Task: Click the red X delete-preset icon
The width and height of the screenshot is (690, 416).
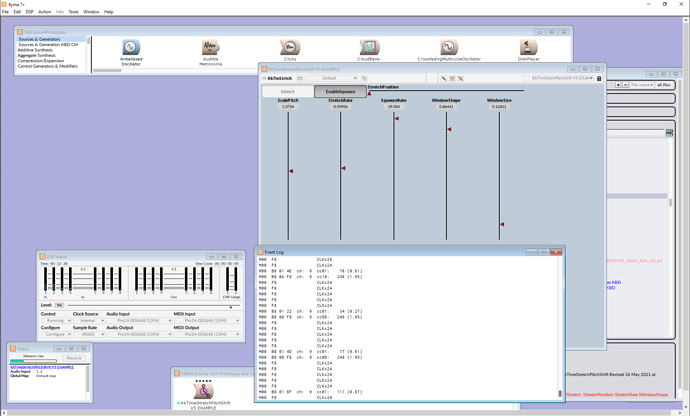Action: (461, 78)
